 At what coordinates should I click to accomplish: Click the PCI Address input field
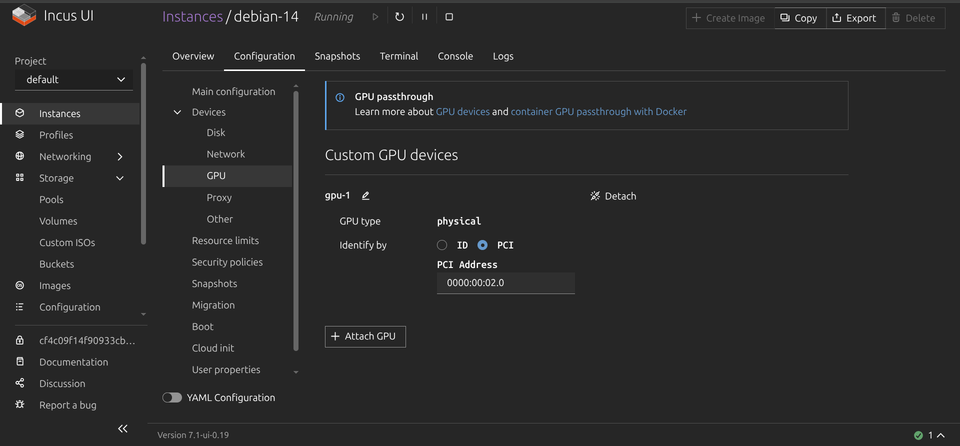pyautogui.click(x=506, y=283)
